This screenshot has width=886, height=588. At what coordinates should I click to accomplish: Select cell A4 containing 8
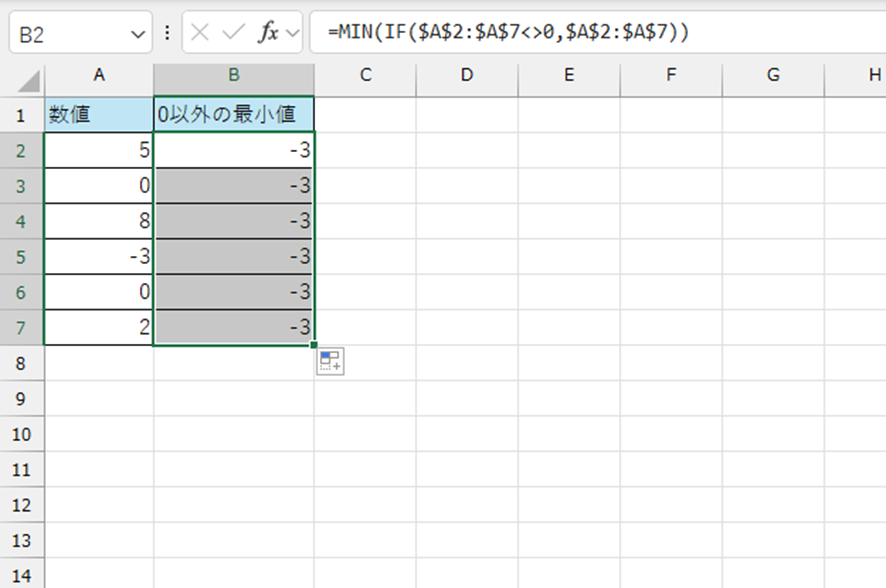point(99,221)
